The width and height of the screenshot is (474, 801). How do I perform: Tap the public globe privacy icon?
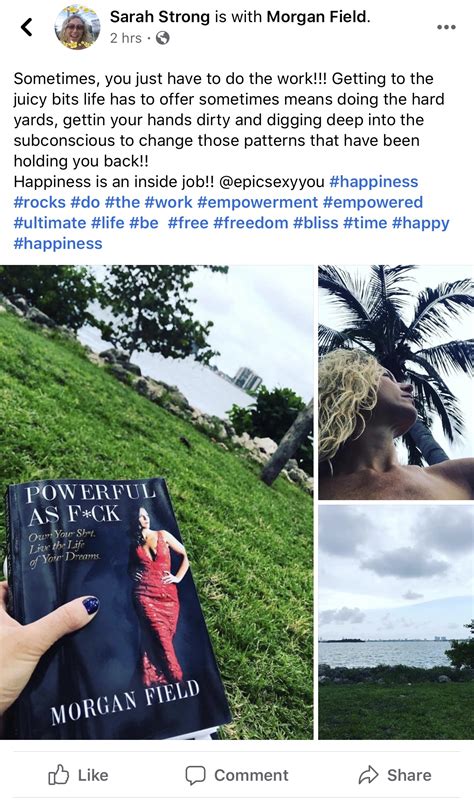coord(162,38)
